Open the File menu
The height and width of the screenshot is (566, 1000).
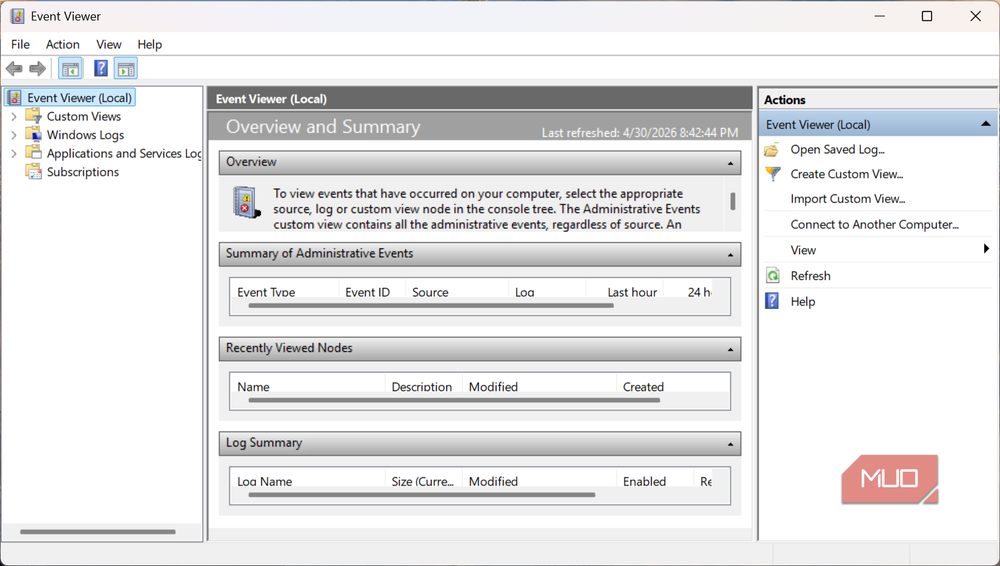[20, 44]
